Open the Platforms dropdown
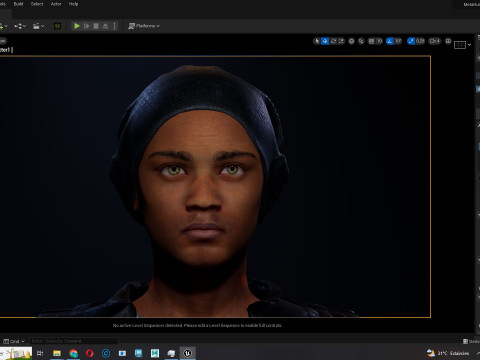Viewport: 480px width, 360px height. (x=144, y=26)
